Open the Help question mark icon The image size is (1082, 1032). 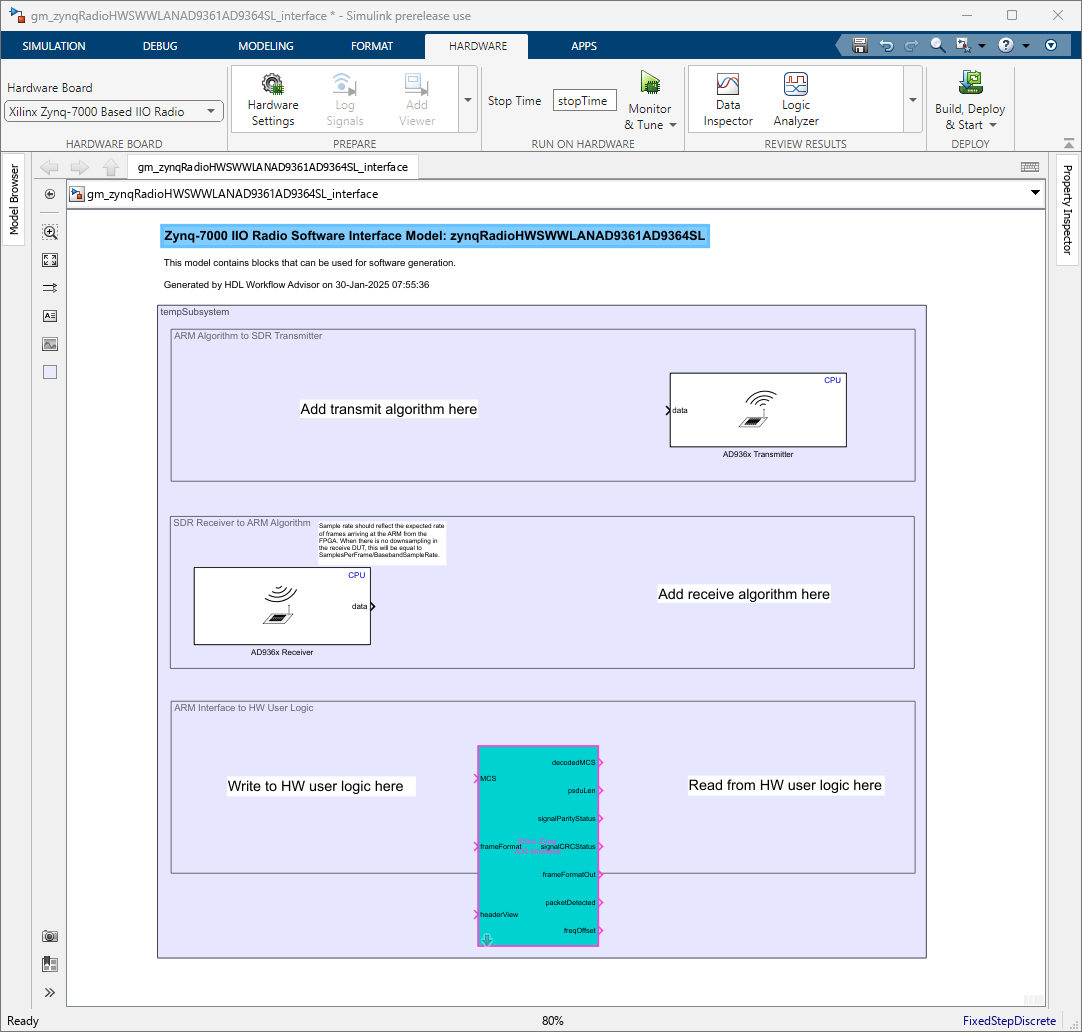point(1005,46)
